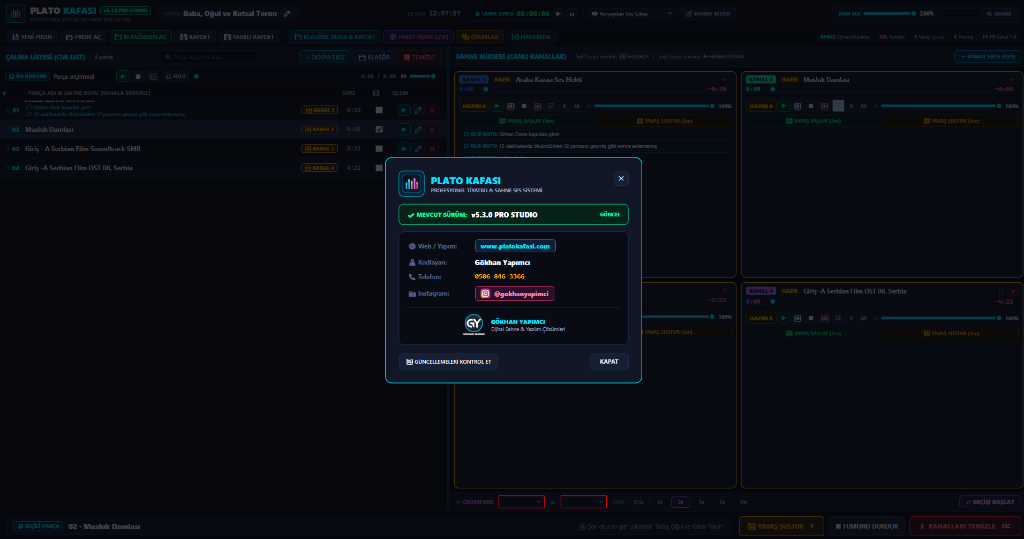Viewport: 1024px width, 539px height.
Task: Click the cue list search field
Action: 208,57
